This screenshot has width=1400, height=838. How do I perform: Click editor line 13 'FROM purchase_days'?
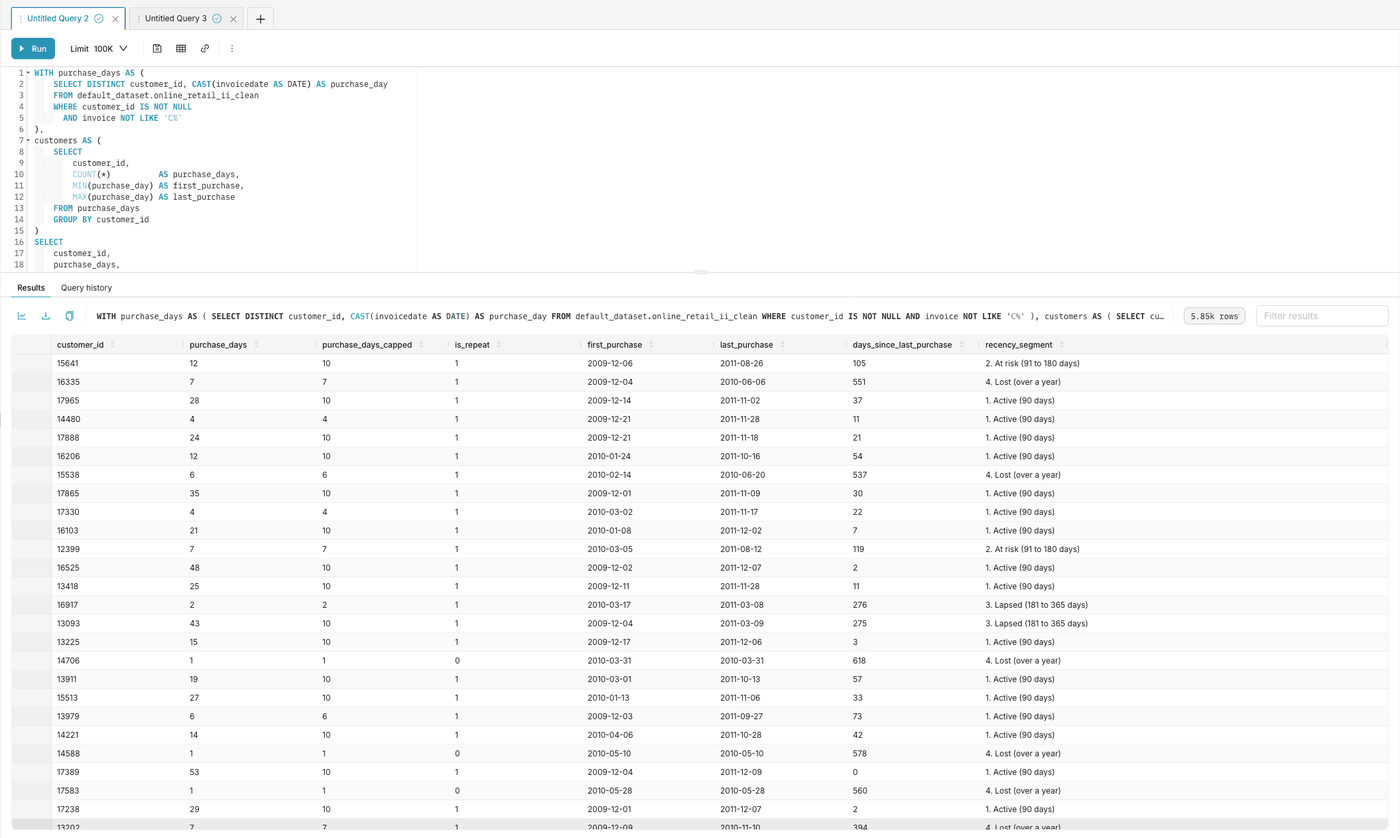coord(96,209)
